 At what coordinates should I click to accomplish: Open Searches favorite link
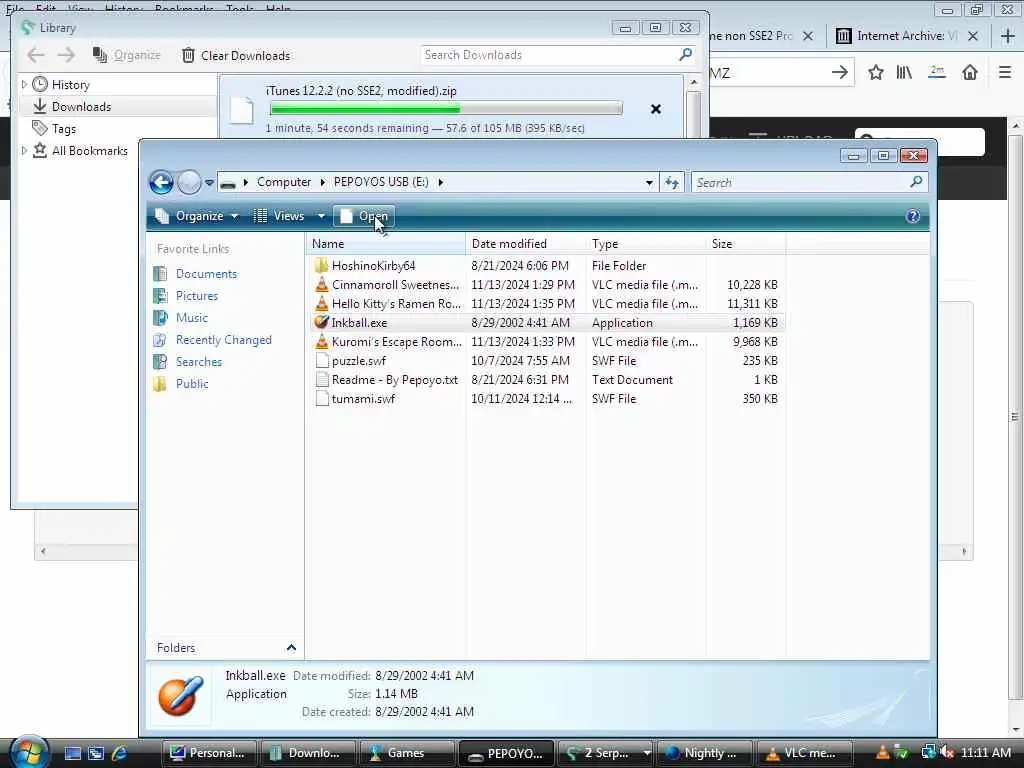pyautogui.click(x=199, y=362)
